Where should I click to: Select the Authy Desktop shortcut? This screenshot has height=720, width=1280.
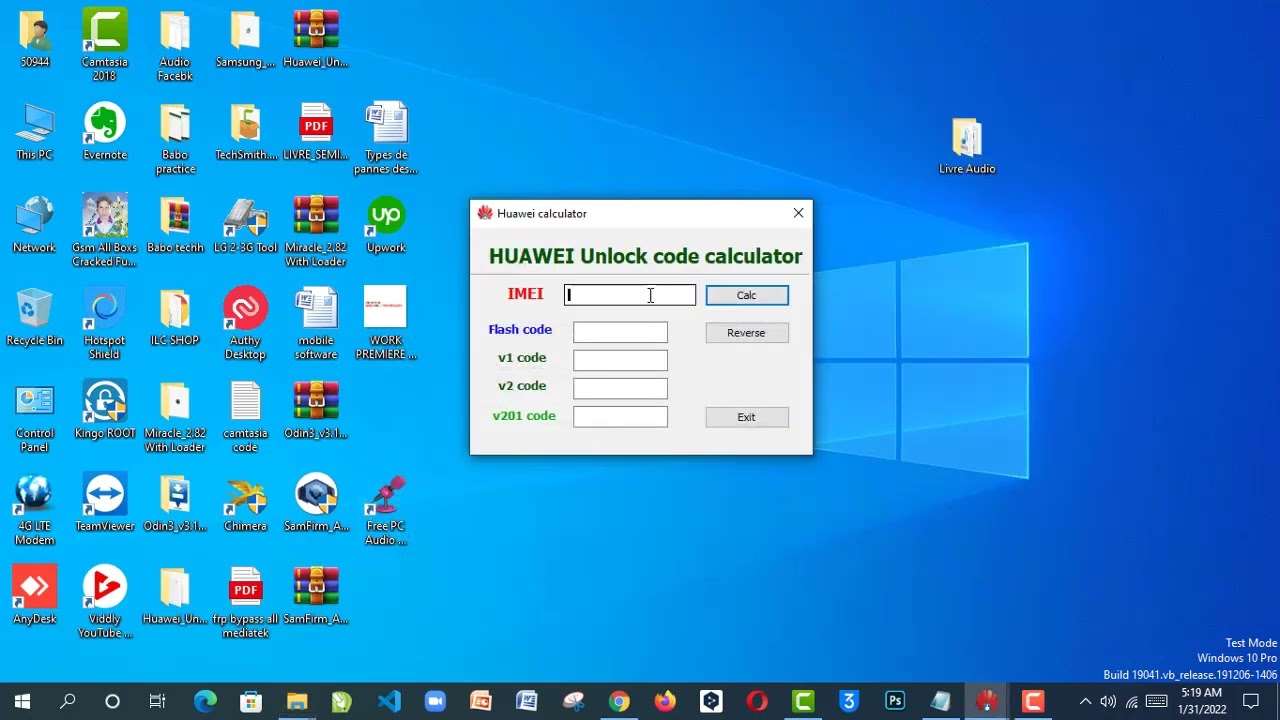click(x=246, y=324)
